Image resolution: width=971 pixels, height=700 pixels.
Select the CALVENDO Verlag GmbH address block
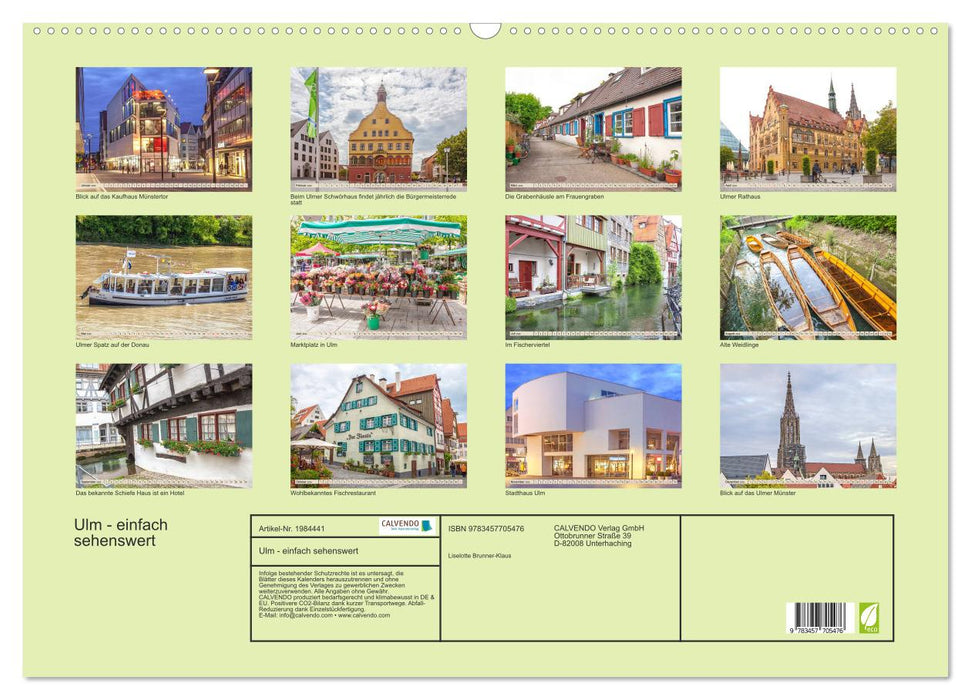599,532
